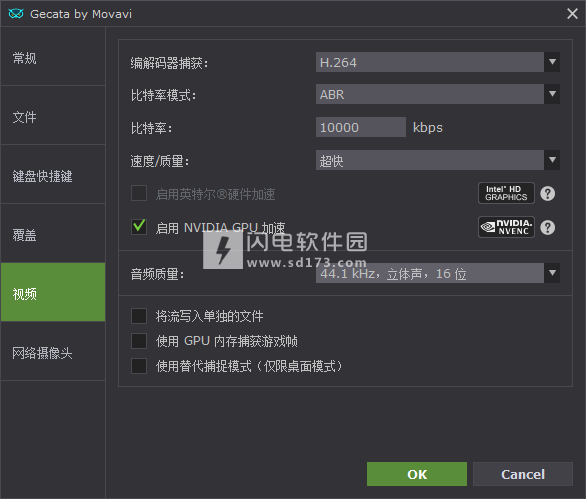Click the Gecata by Movavi title text
The height and width of the screenshot is (499, 586).
[x=81, y=14]
